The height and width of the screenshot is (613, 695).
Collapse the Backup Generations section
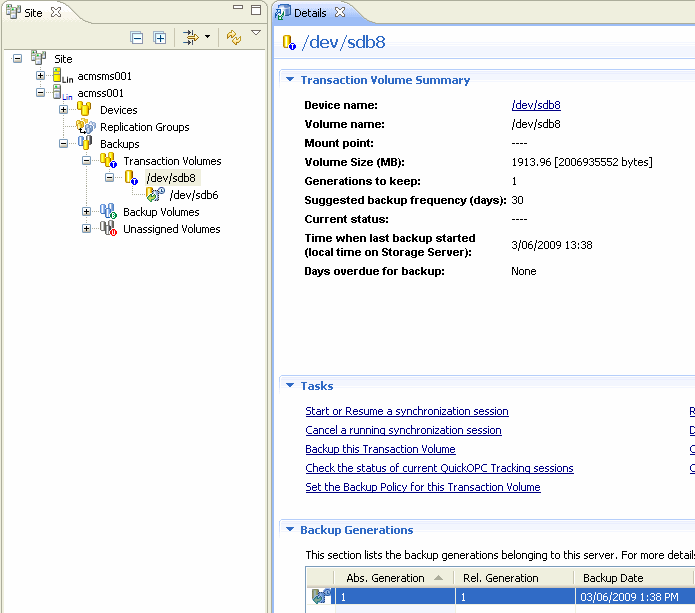click(x=290, y=529)
